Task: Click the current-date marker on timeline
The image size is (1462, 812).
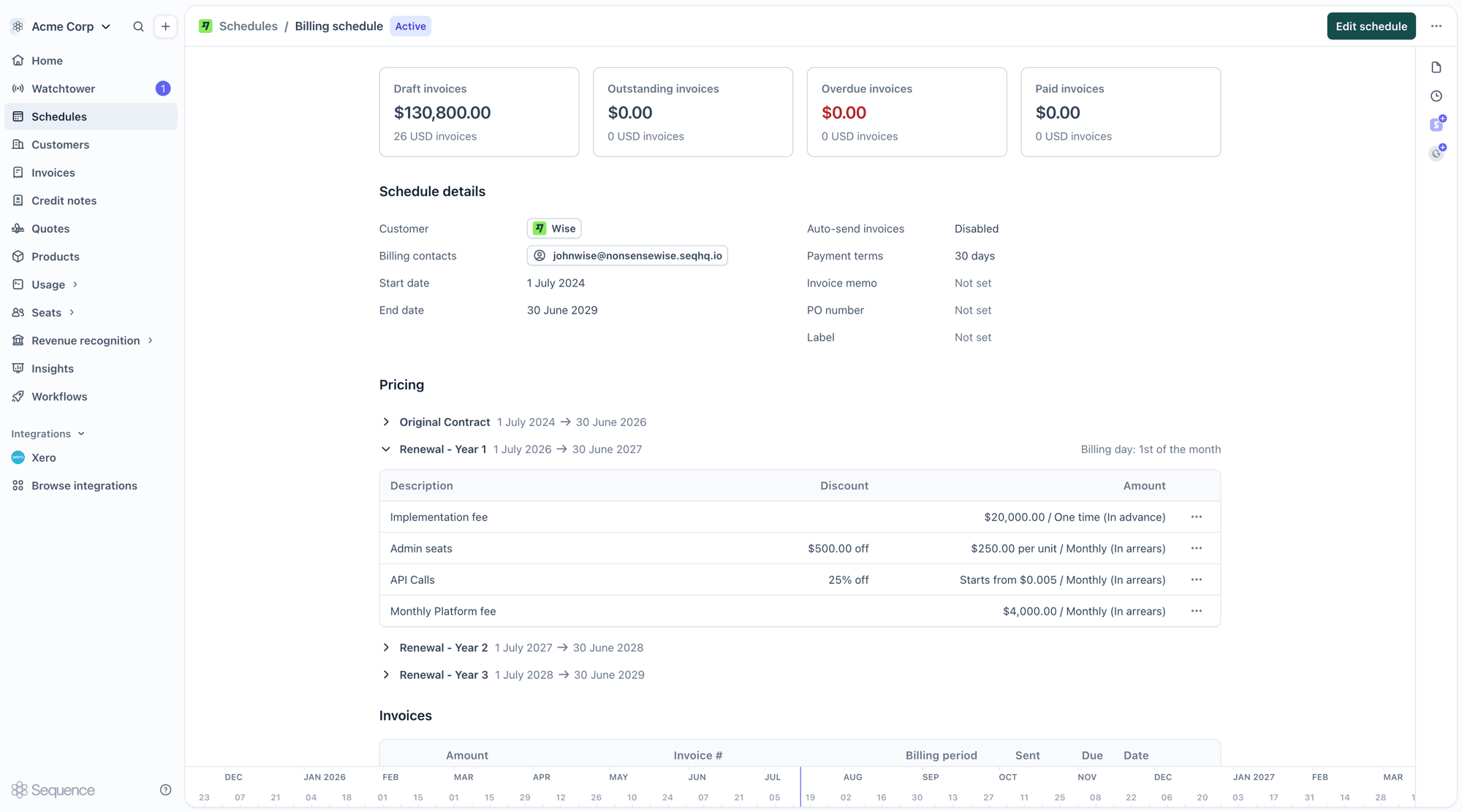Action: tap(800, 787)
